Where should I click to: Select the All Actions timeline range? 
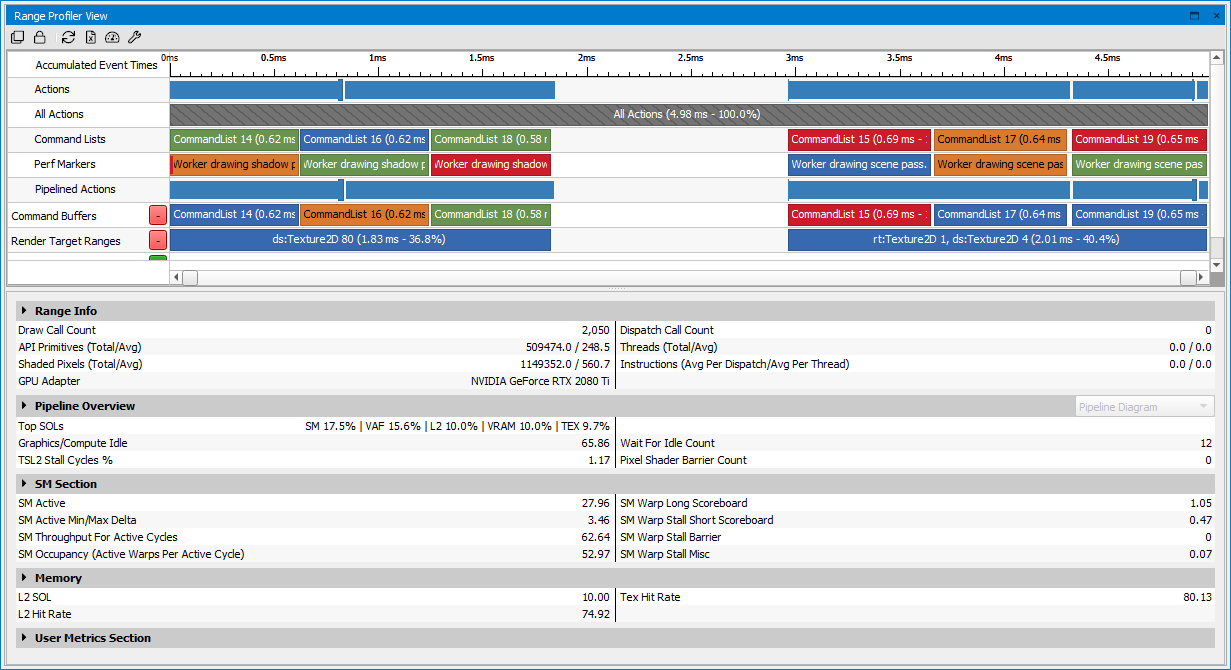[x=687, y=114]
